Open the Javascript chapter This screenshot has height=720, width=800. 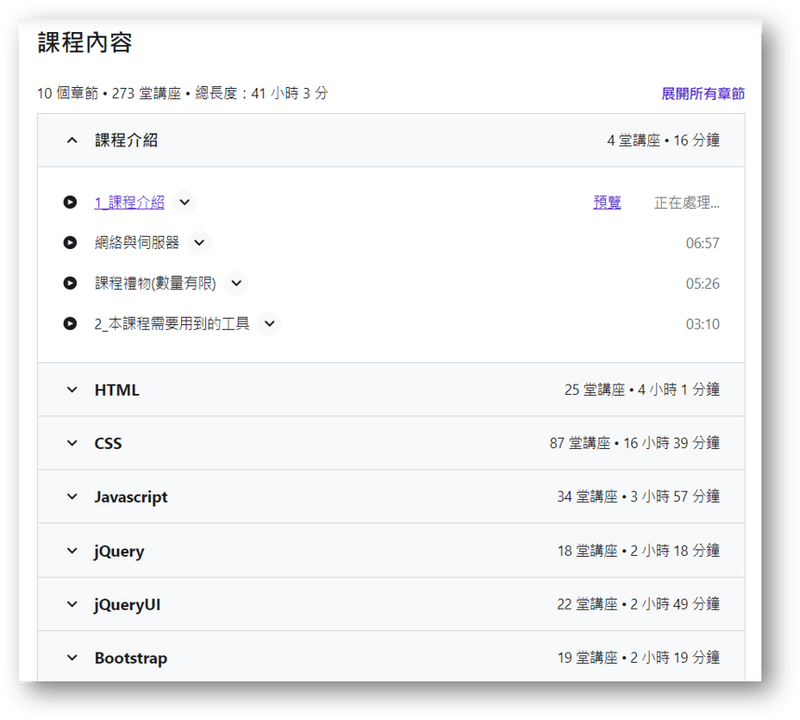[71, 497]
